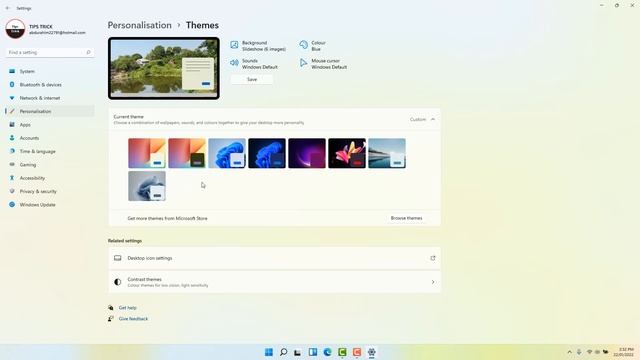Viewport: 640px width, 360px height.
Task: Open Background slideshow setting icon
Action: [234, 45]
